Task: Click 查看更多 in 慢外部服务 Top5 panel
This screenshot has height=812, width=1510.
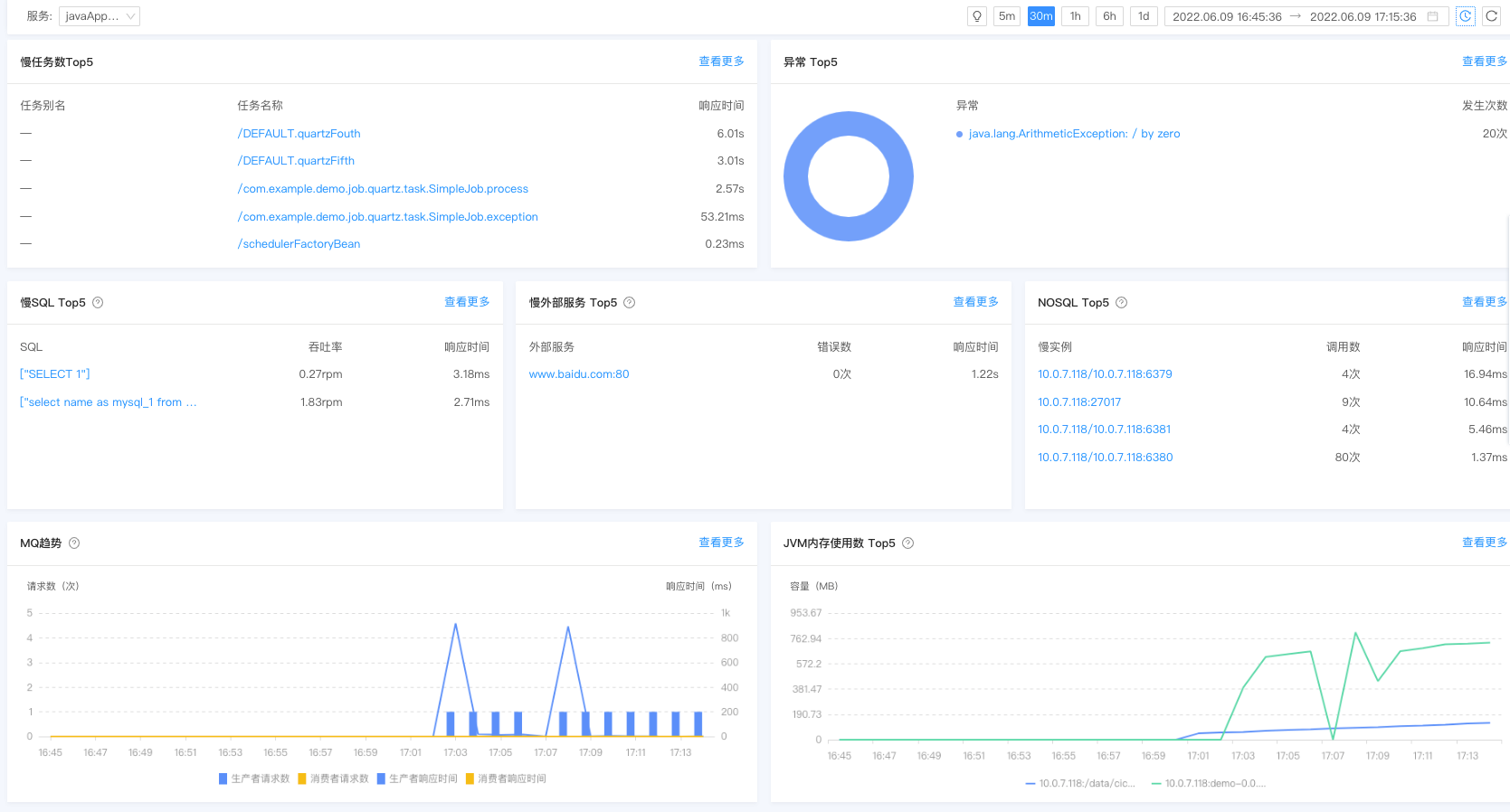Action: pyautogui.click(x=975, y=302)
